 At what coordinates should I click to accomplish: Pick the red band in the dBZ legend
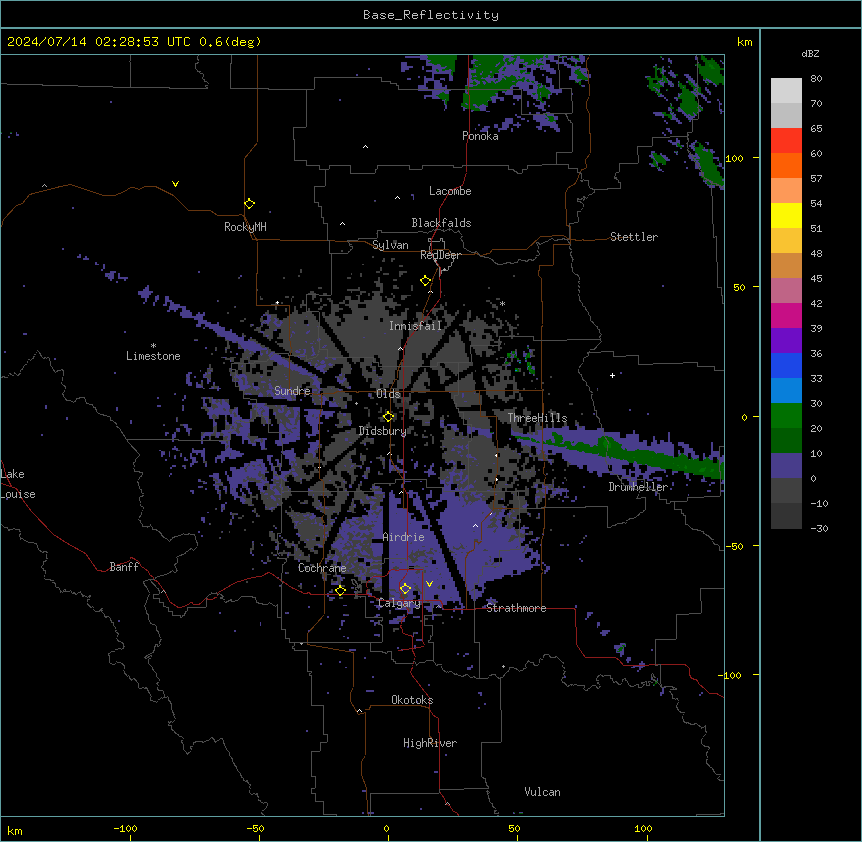click(786, 140)
